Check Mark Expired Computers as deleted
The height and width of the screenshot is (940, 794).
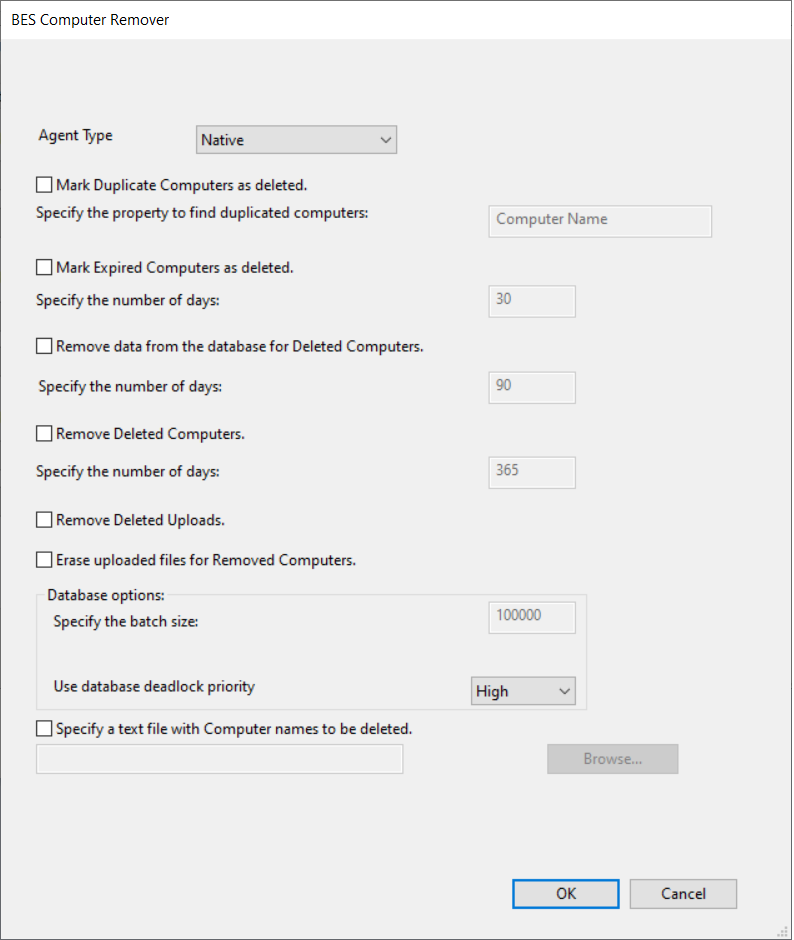coord(44,268)
